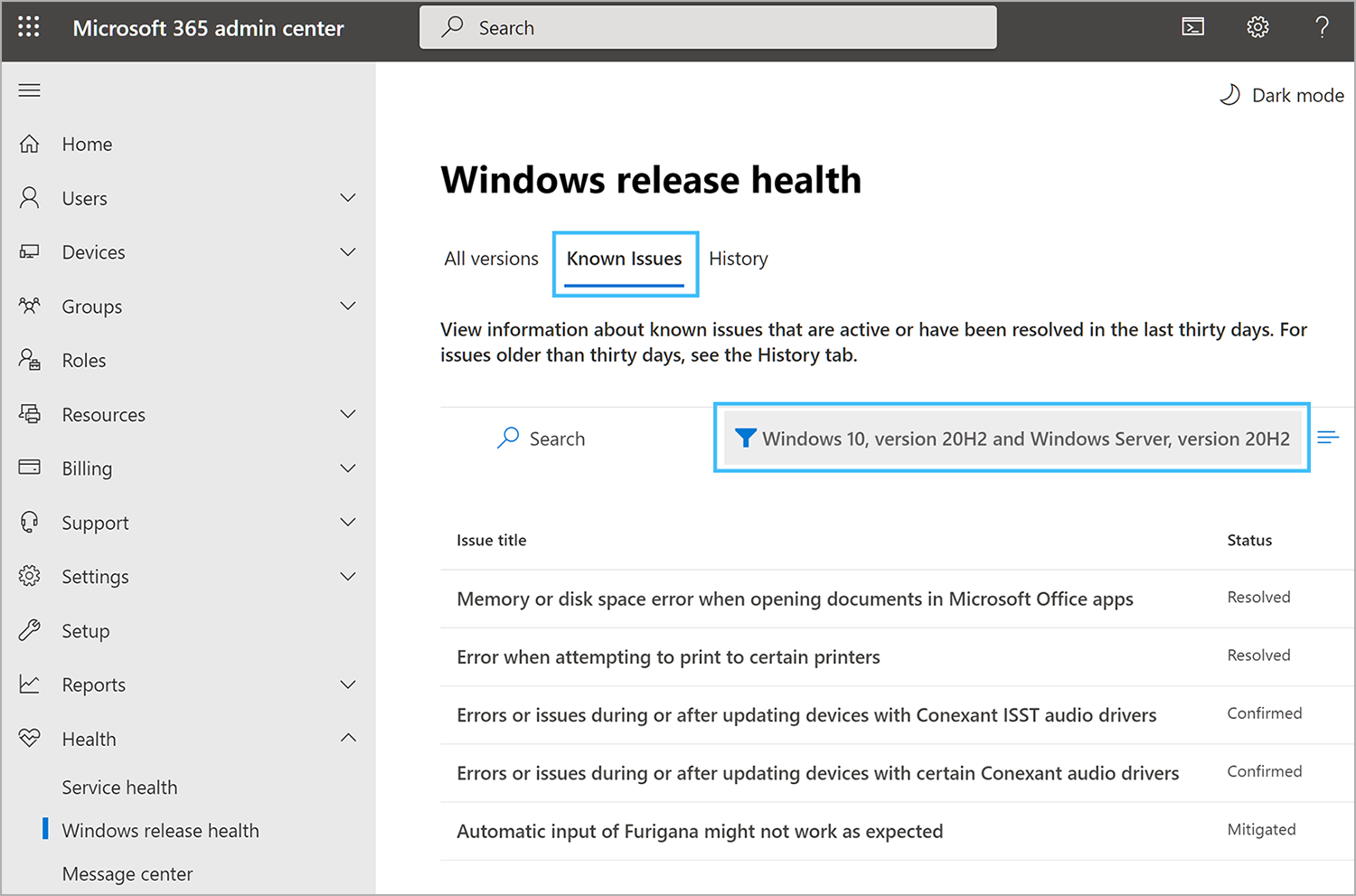Open the list view options icon beside the filter
This screenshot has width=1356, height=896.
(1328, 438)
